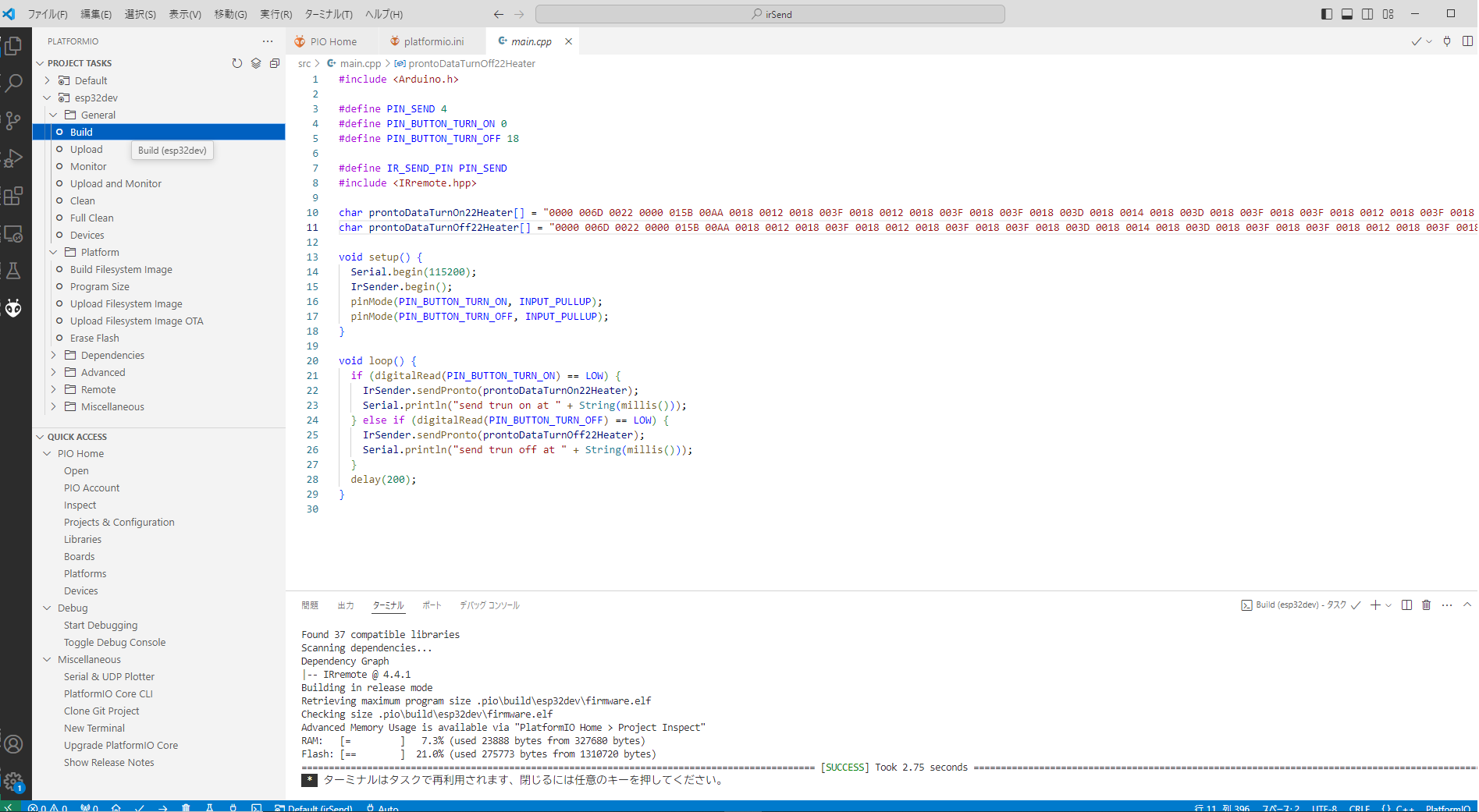Run the Upload and Monitor task

pos(116,183)
